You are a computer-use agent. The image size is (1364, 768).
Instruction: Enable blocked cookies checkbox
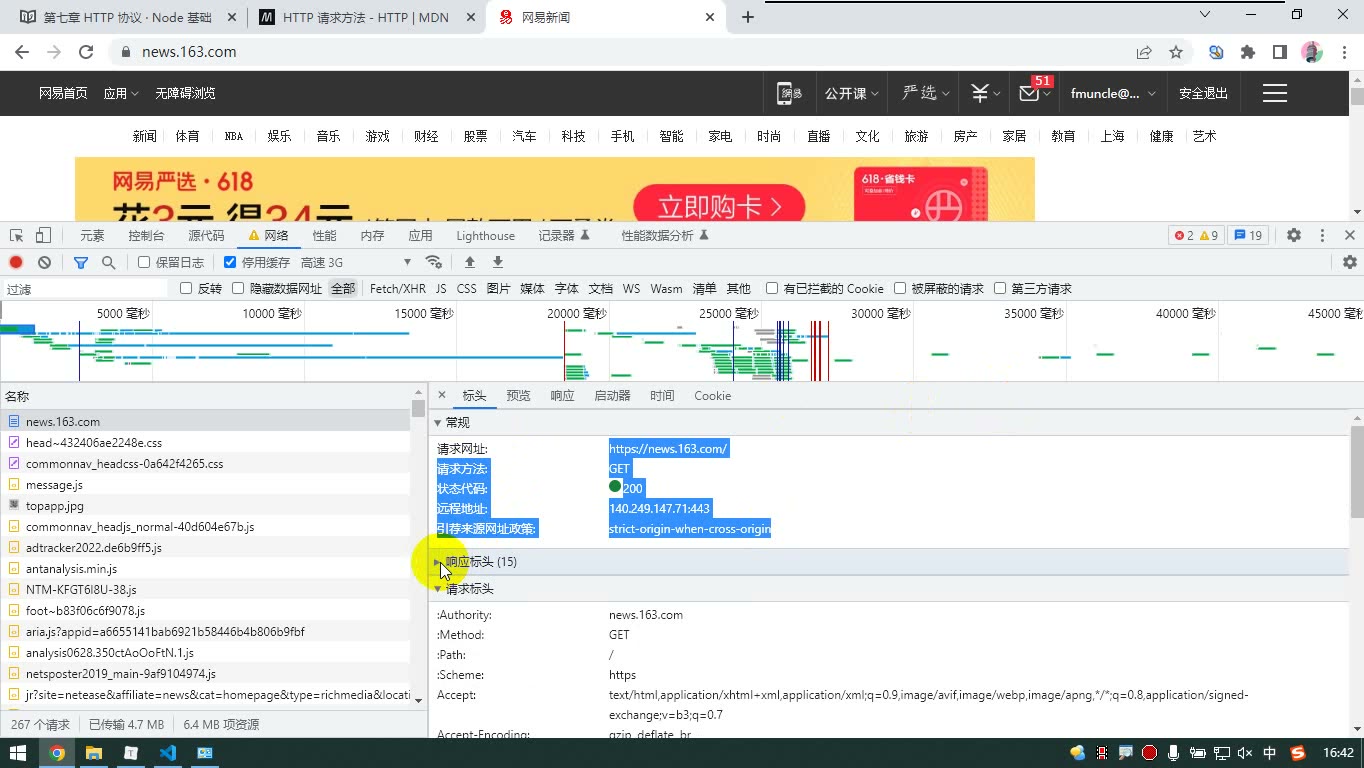coord(772,288)
